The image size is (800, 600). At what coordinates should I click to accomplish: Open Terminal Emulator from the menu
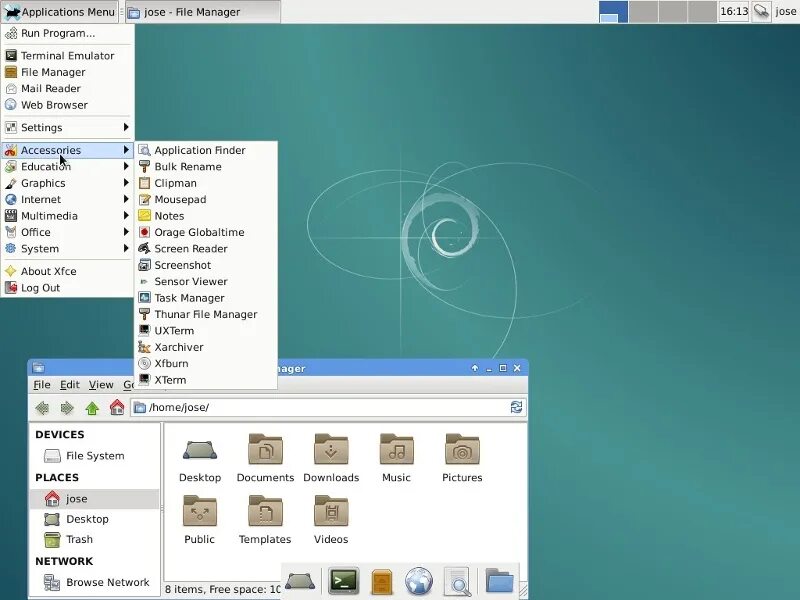point(67,56)
